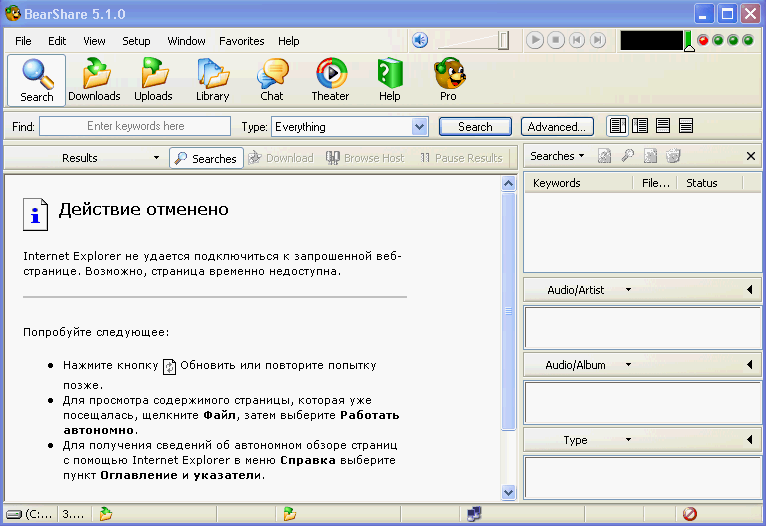This screenshot has width=766, height=526.
Task: Open the Downloads page
Action: (94, 81)
